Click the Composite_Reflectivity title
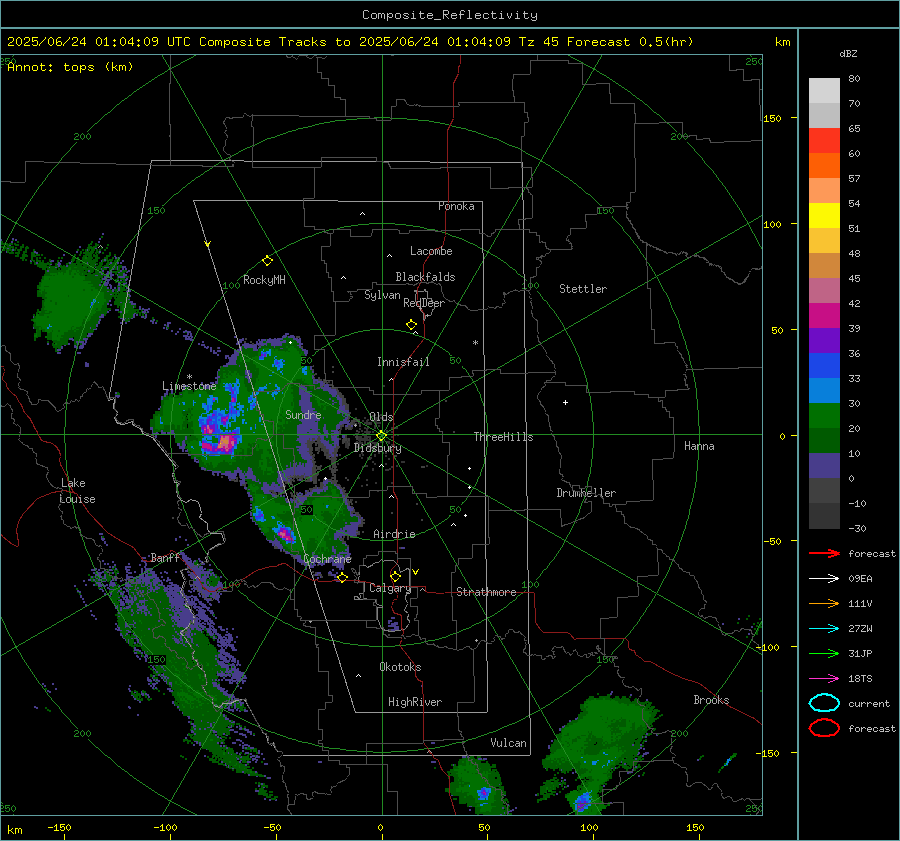 coord(450,15)
